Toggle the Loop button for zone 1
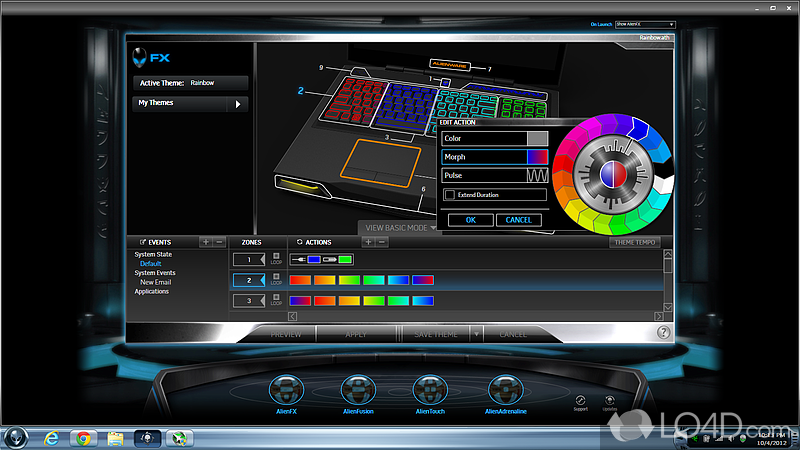The image size is (800, 450). pos(276,259)
